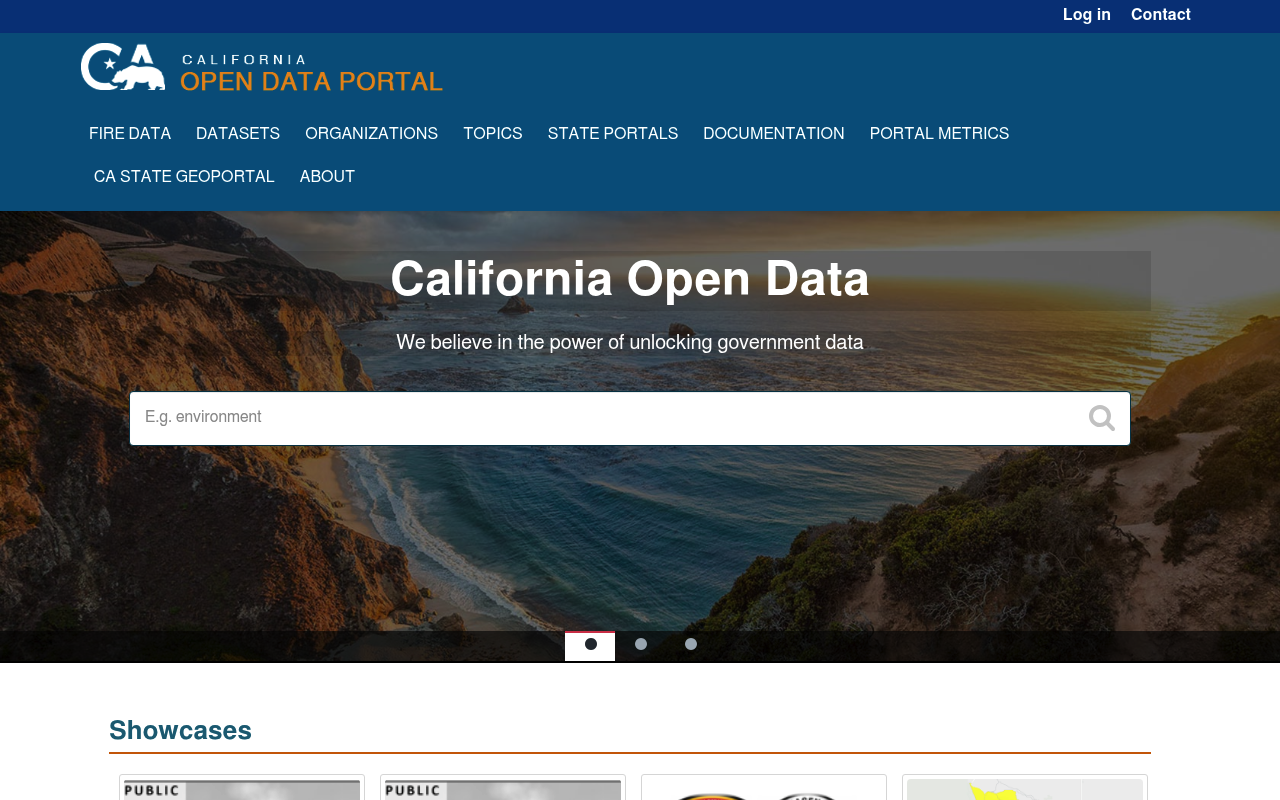
Task: Open the Log in link
Action: 1086,15
